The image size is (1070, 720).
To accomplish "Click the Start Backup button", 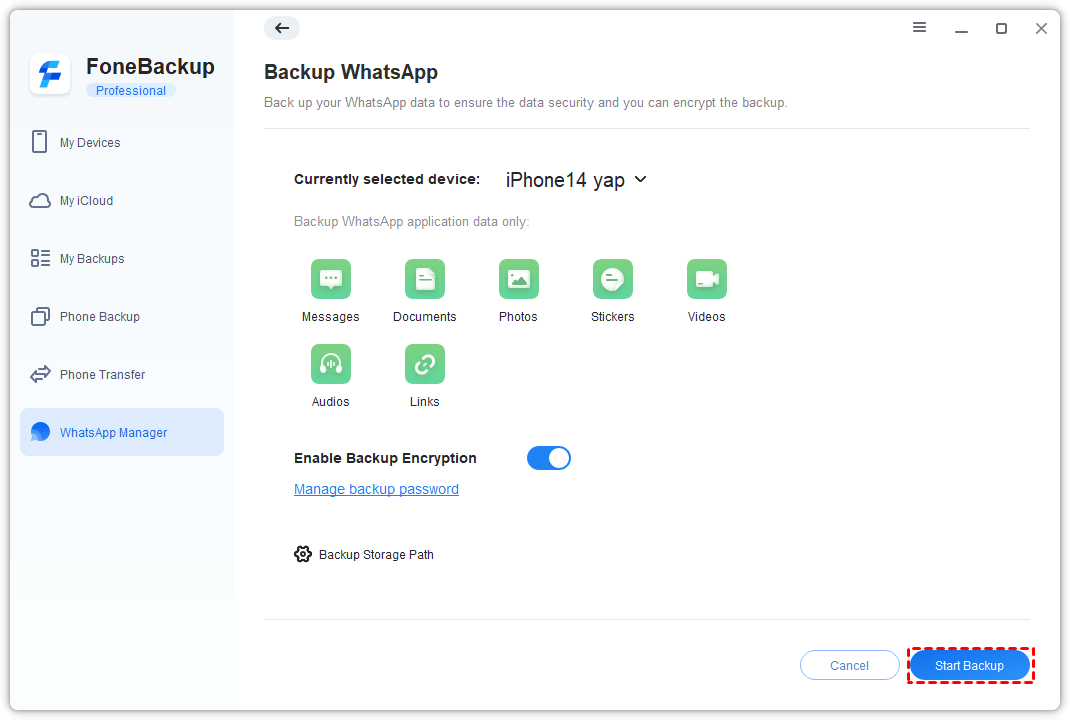I will pos(970,664).
